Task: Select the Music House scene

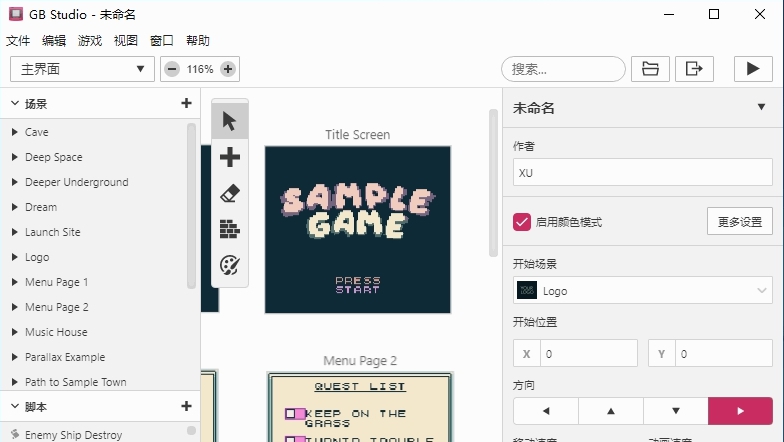Action: (94, 332)
